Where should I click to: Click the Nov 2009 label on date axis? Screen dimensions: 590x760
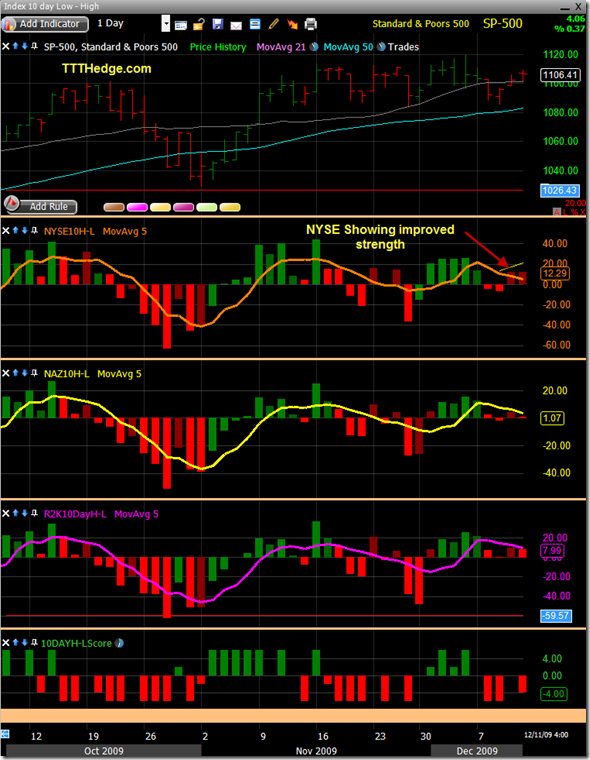316,751
